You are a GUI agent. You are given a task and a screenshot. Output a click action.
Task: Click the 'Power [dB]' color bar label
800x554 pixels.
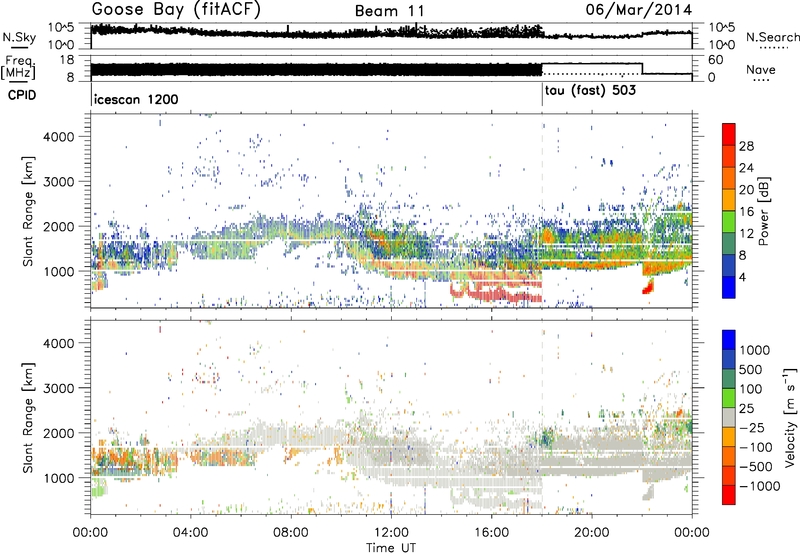(x=763, y=211)
